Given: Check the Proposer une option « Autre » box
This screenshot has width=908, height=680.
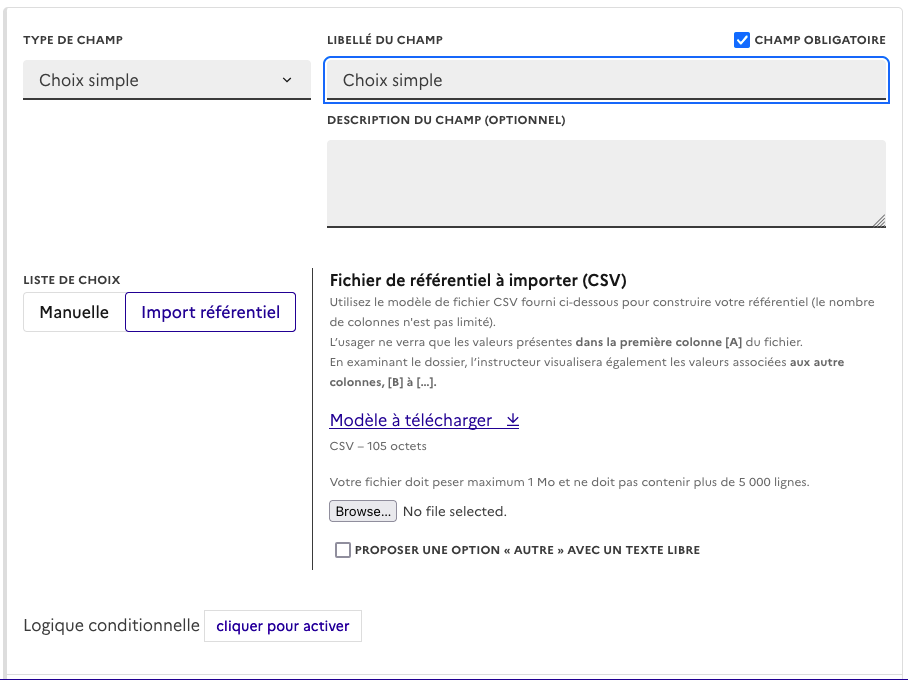Looking at the screenshot, I should 343,550.
